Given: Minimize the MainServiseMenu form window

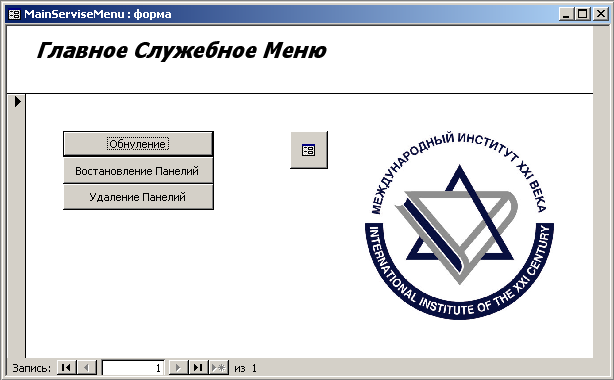Looking at the screenshot, I should pos(566,14).
